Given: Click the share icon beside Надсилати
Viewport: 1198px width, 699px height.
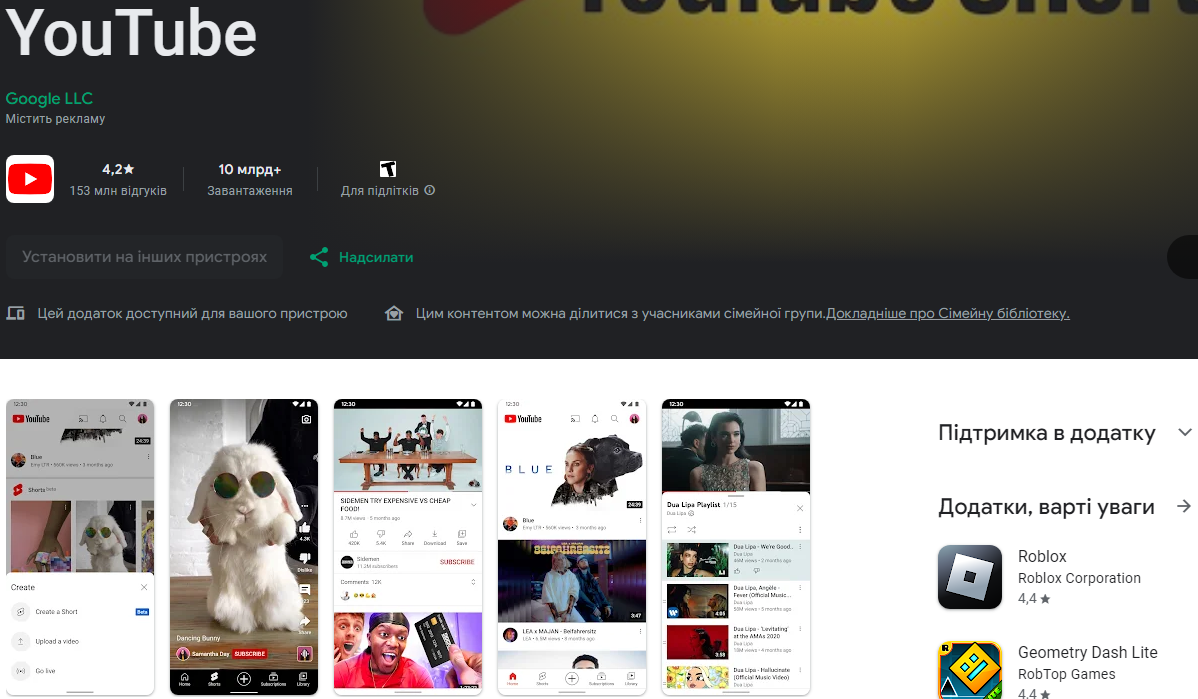Looking at the screenshot, I should pyautogui.click(x=319, y=257).
